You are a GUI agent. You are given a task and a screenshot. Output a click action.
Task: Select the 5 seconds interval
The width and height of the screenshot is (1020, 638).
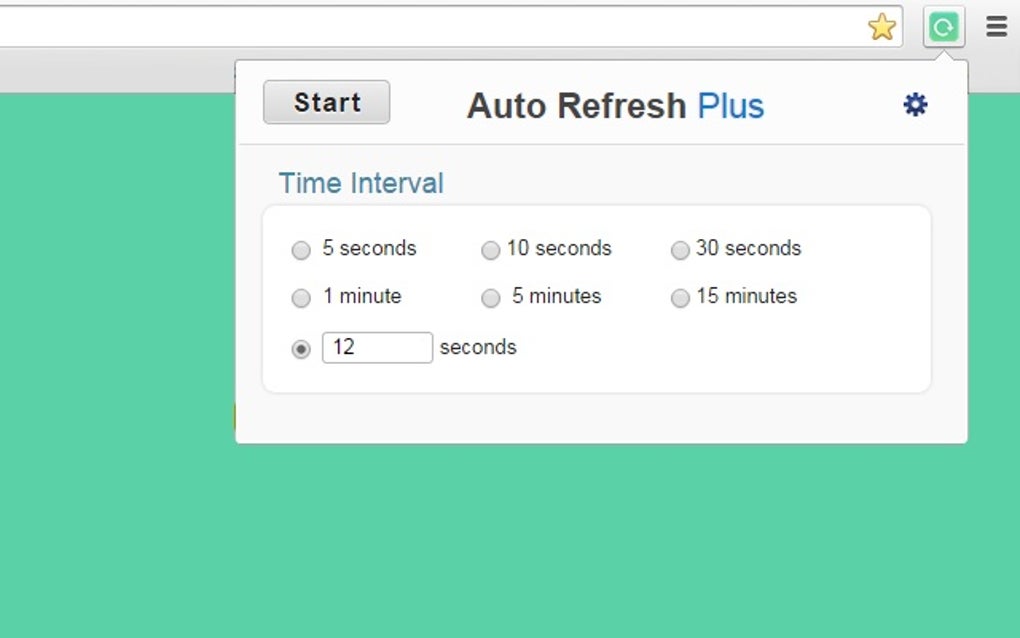(x=301, y=250)
